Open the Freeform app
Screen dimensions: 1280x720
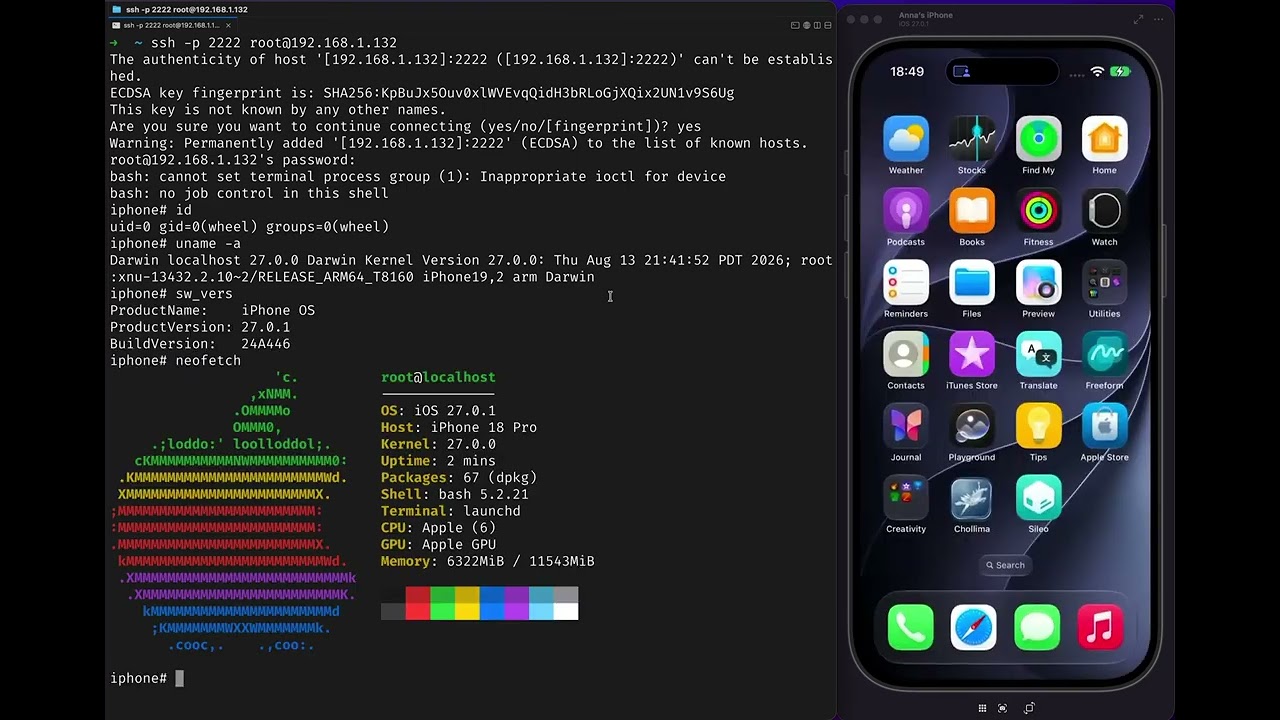tap(1104, 355)
